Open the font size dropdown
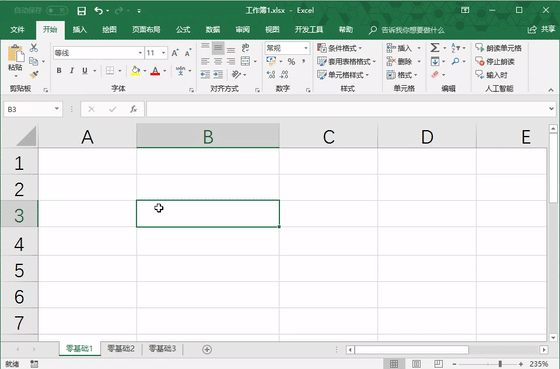 pyautogui.click(x=164, y=53)
